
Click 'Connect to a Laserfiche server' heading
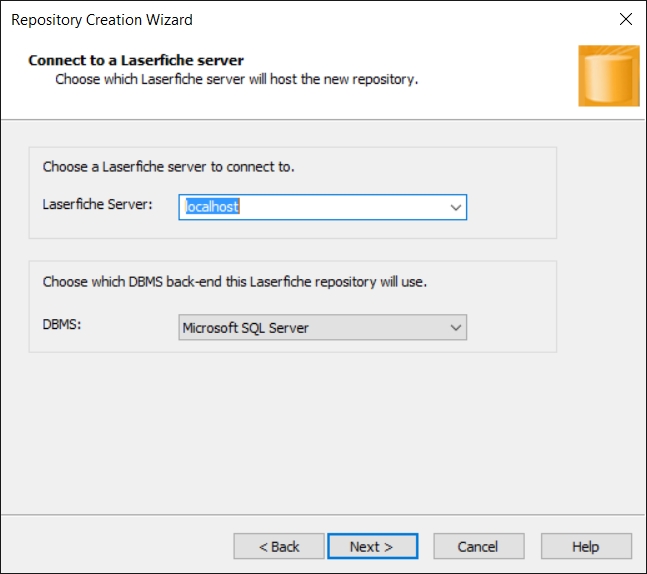coord(136,60)
